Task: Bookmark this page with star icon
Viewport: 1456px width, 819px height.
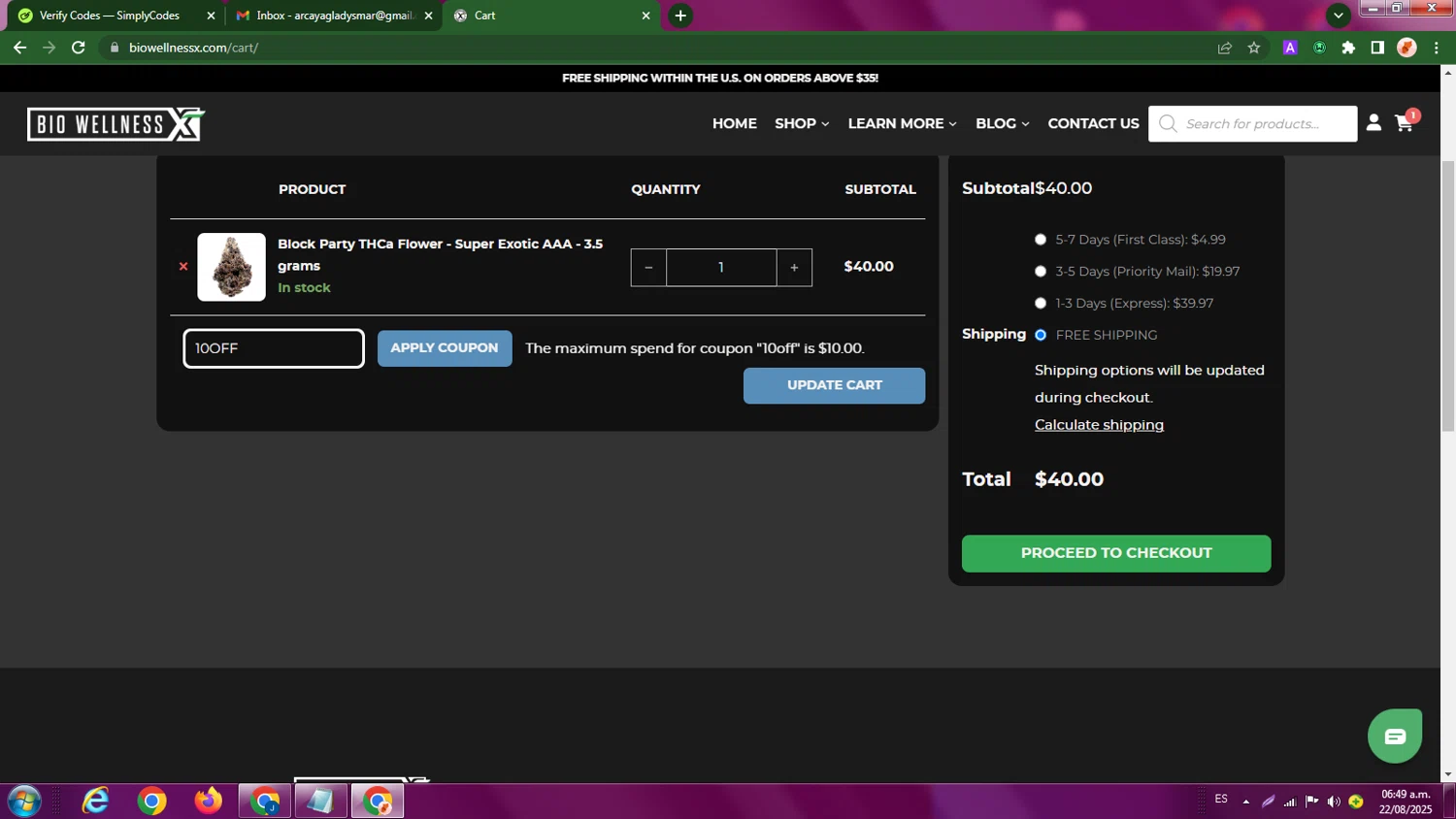Action: click(1254, 48)
